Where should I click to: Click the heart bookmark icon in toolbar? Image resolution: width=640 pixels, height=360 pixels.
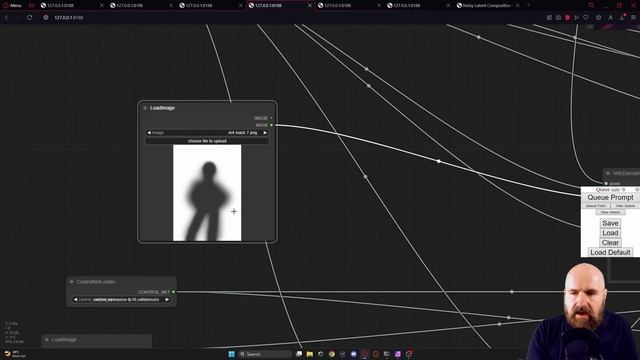(586, 18)
